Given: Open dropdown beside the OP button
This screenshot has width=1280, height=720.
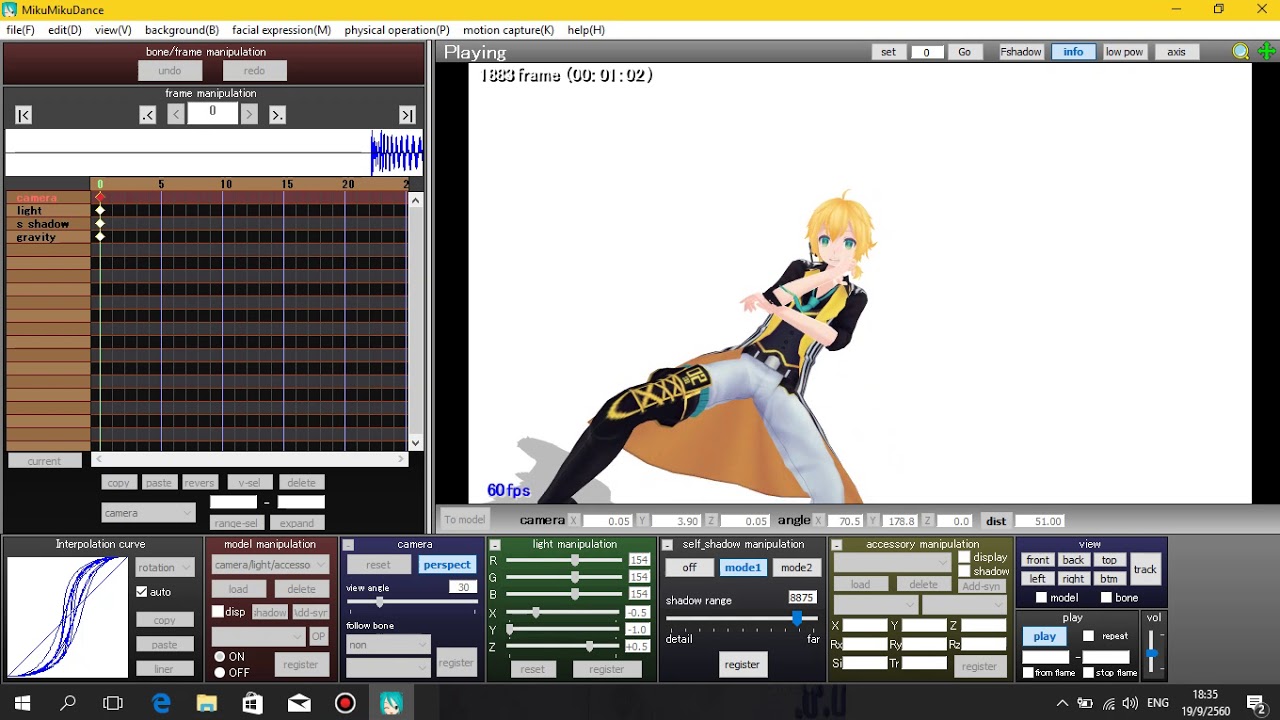Looking at the screenshot, I should (258, 636).
